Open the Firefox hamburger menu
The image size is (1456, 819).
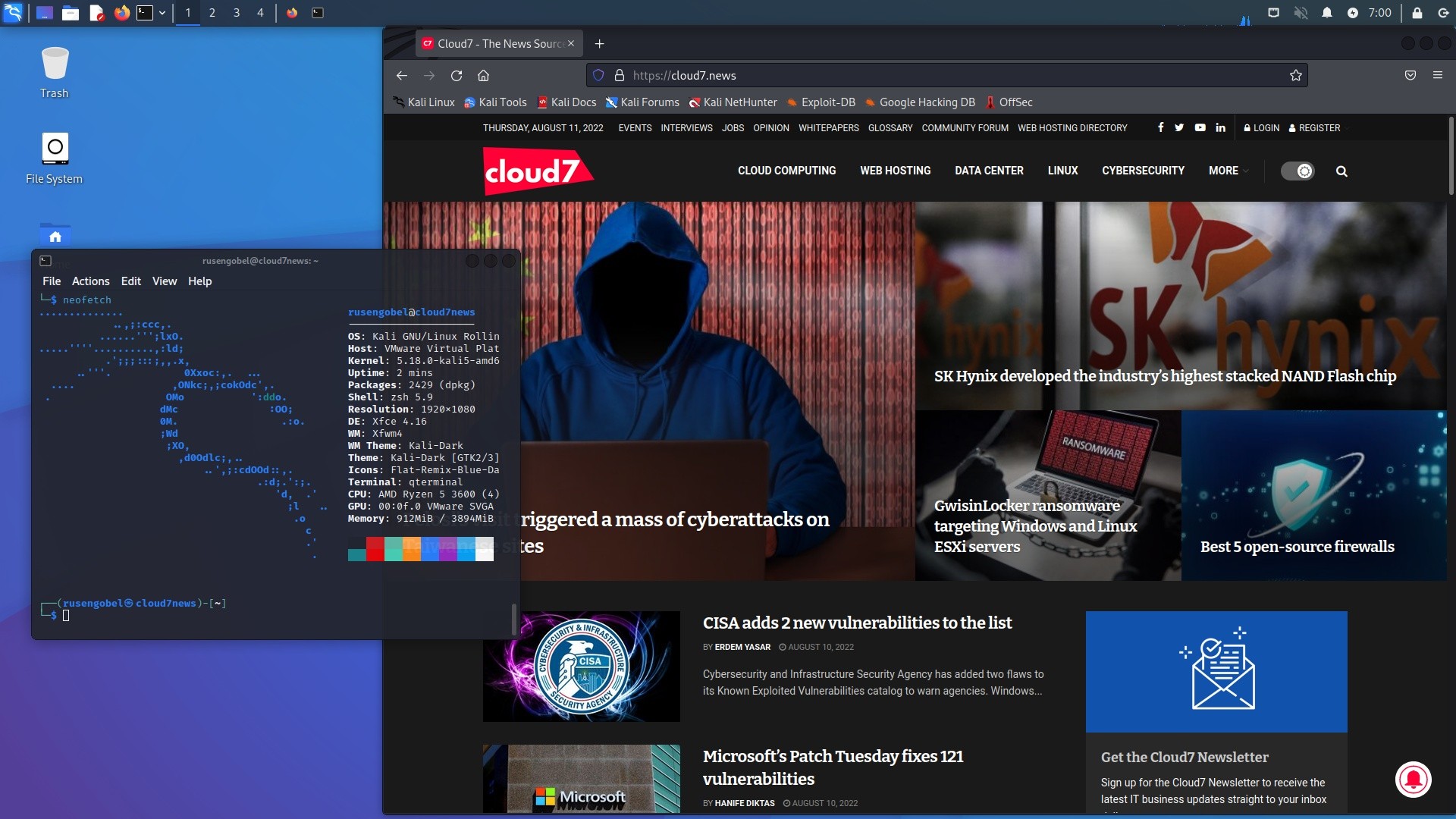(x=1437, y=76)
